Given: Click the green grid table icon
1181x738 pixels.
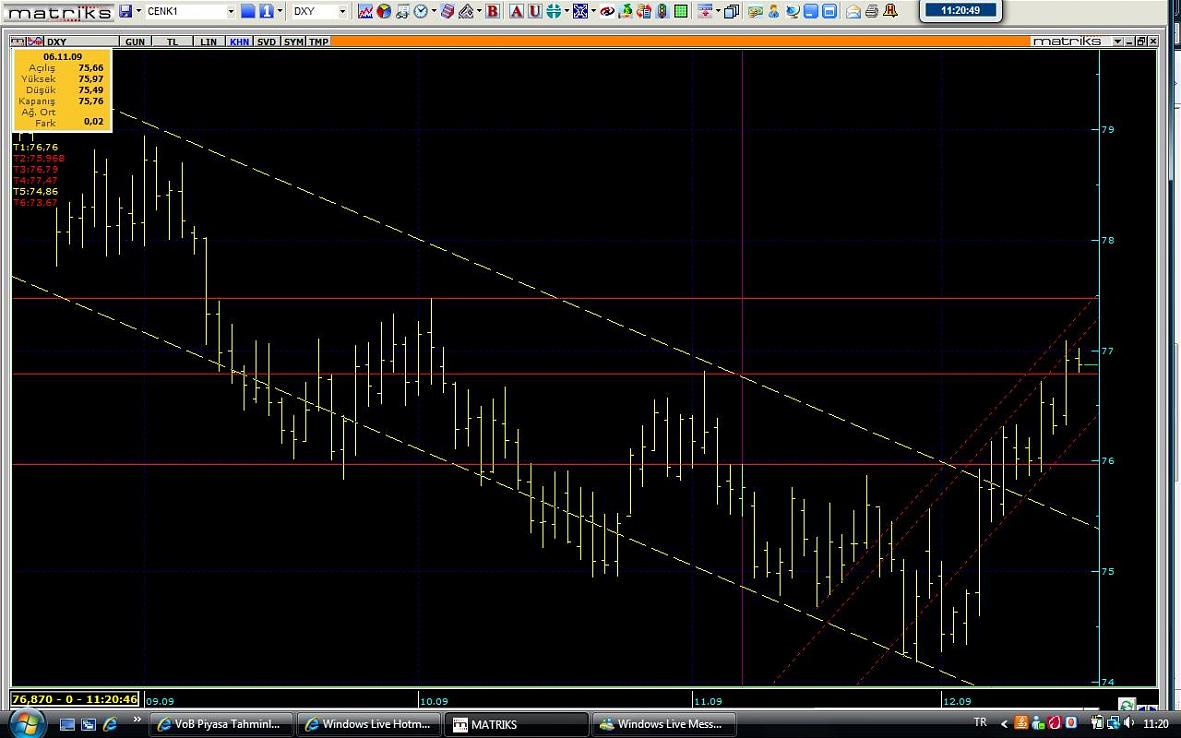Looking at the screenshot, I should click(x=681, y=11).
